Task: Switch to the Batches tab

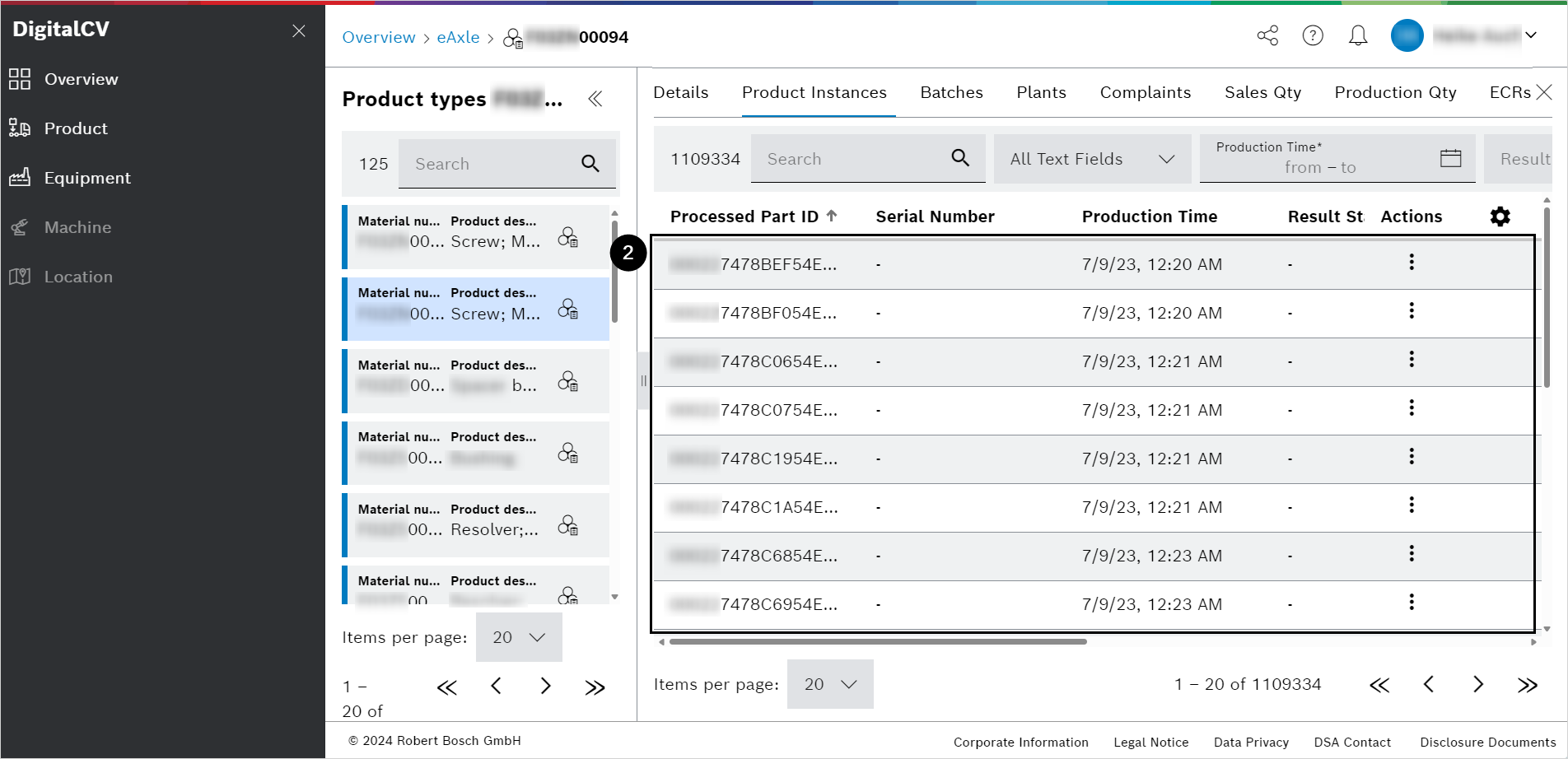Action: 951,92
